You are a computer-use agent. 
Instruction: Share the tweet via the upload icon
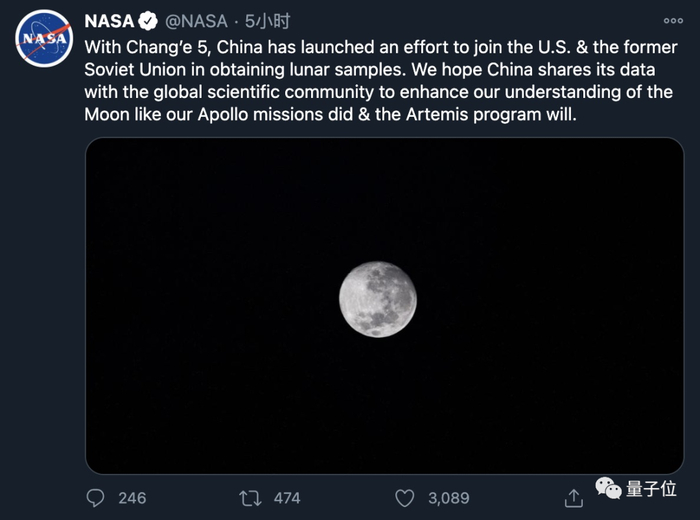click(574, 497)
